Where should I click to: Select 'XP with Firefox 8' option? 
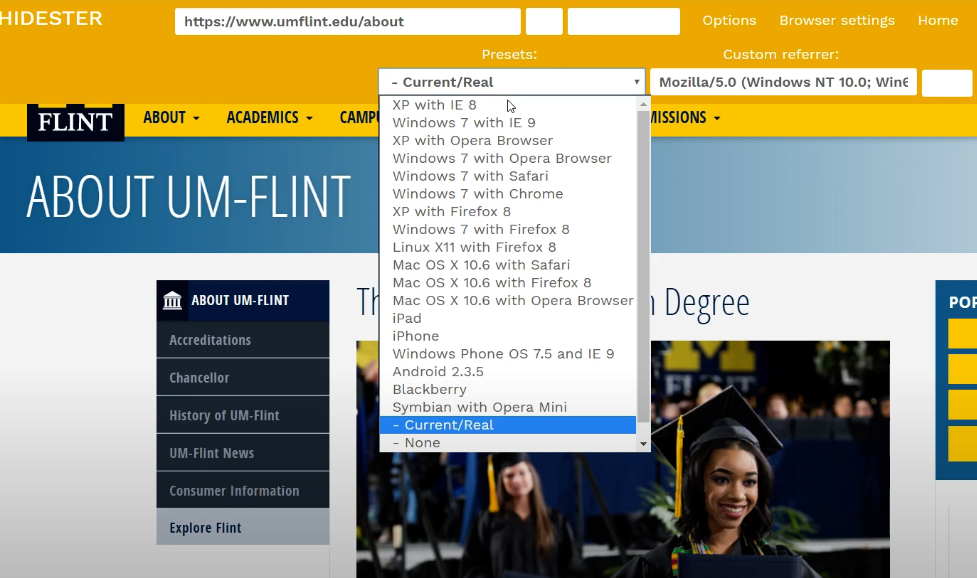pos(508,211)
